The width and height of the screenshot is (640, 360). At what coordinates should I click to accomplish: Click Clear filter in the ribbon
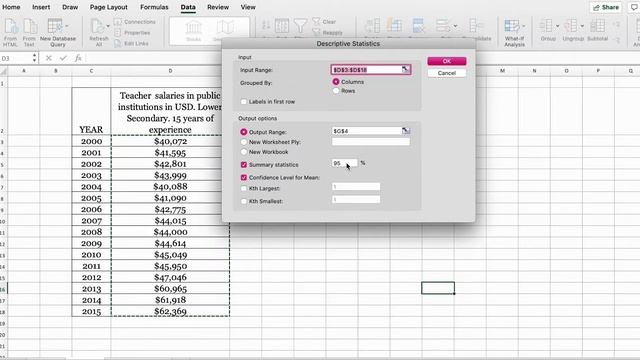[324, 22]
